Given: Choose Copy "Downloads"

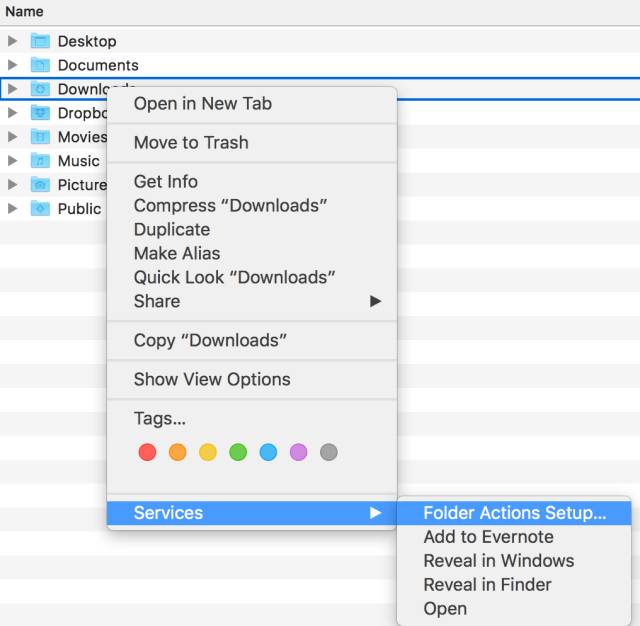Looking at the screenshot, I should coord(252,340).
